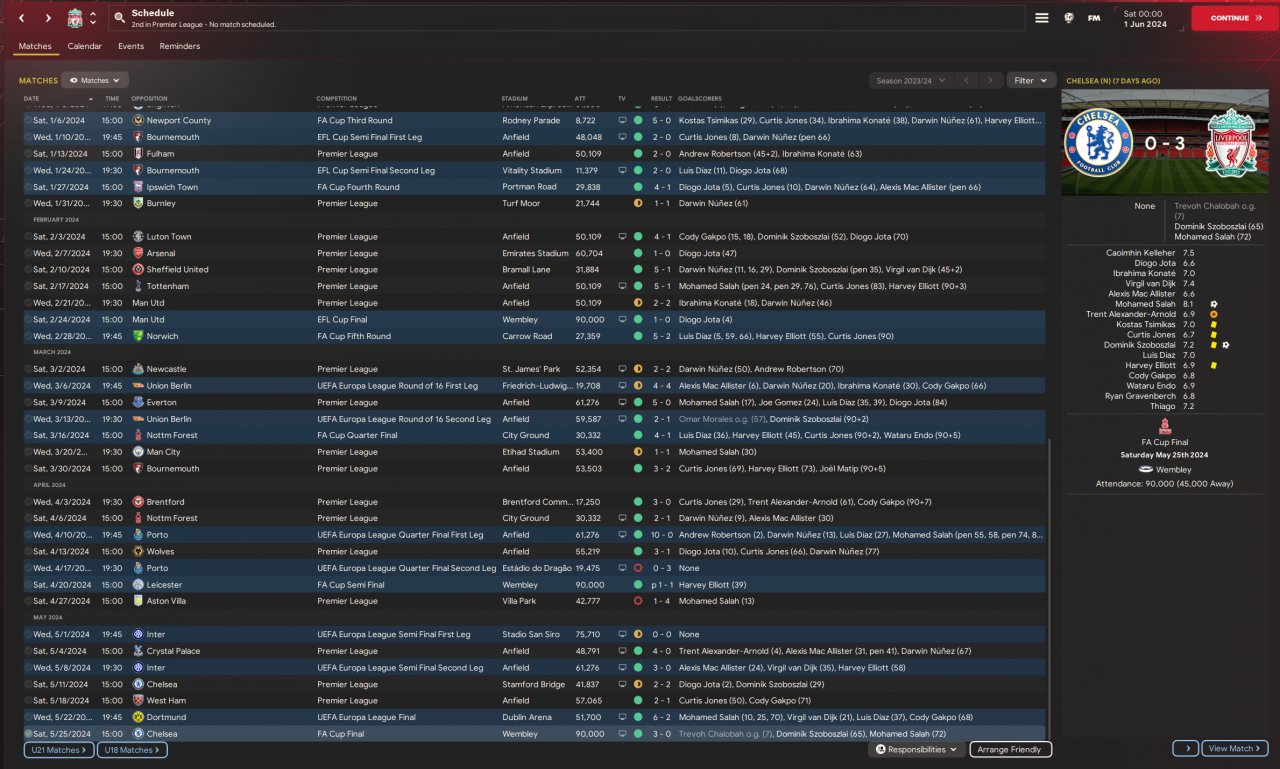The image size is (1280, 769).
Task: Click the FA Cup trophy icon in side panel
Action: [1165, 426]
